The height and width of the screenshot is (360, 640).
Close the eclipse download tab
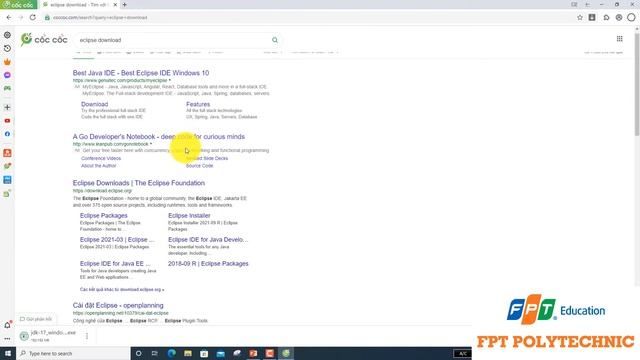point(115,4)
